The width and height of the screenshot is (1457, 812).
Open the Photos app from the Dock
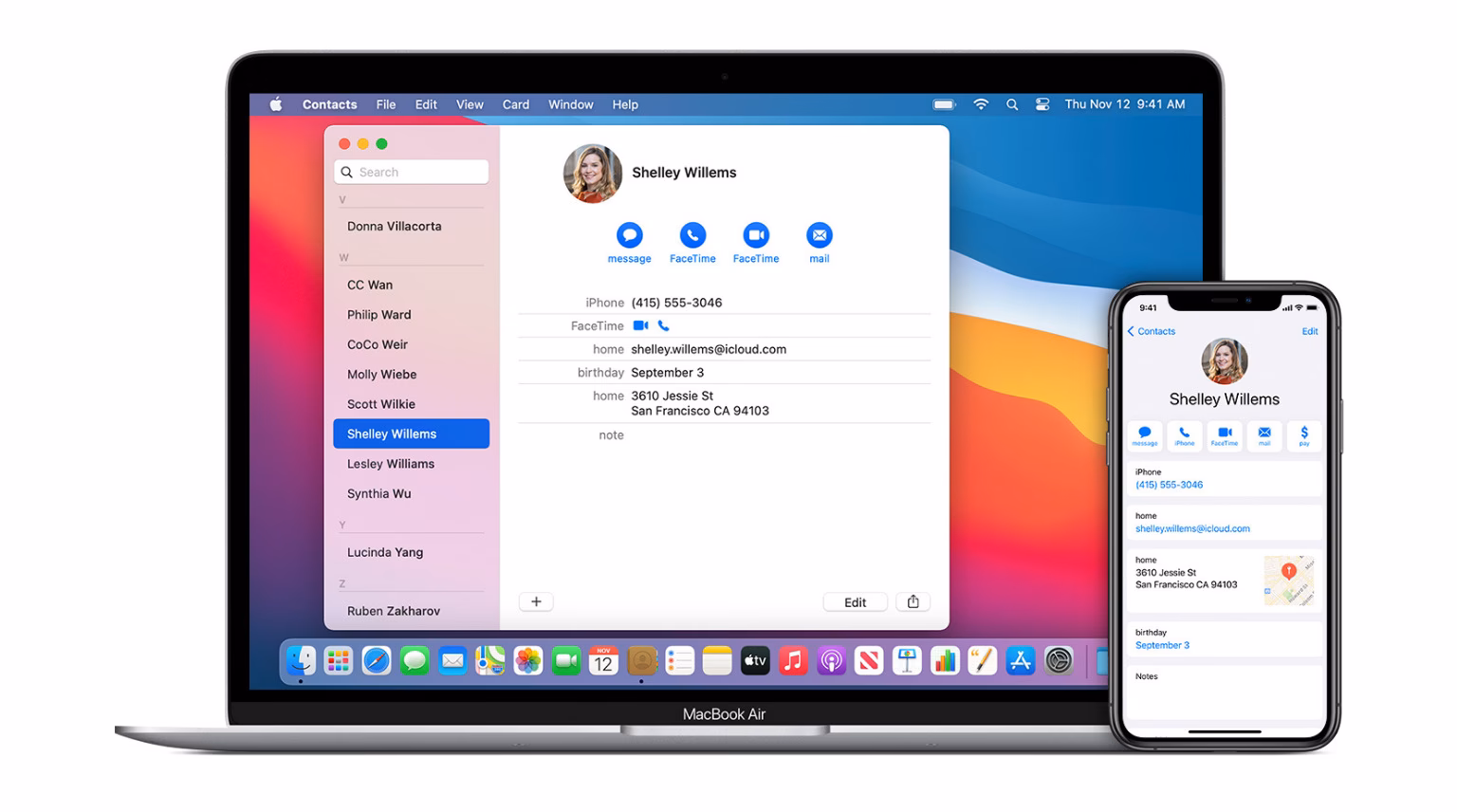point(528,660)
